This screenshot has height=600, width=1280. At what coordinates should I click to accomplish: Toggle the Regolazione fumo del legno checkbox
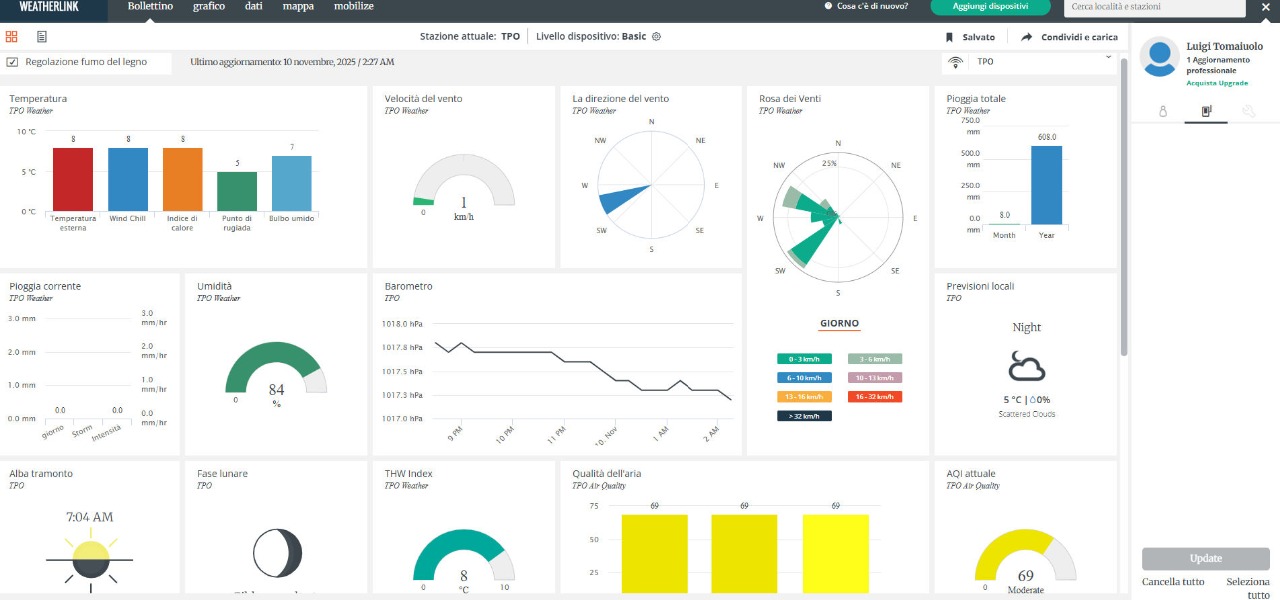point(12,62)
